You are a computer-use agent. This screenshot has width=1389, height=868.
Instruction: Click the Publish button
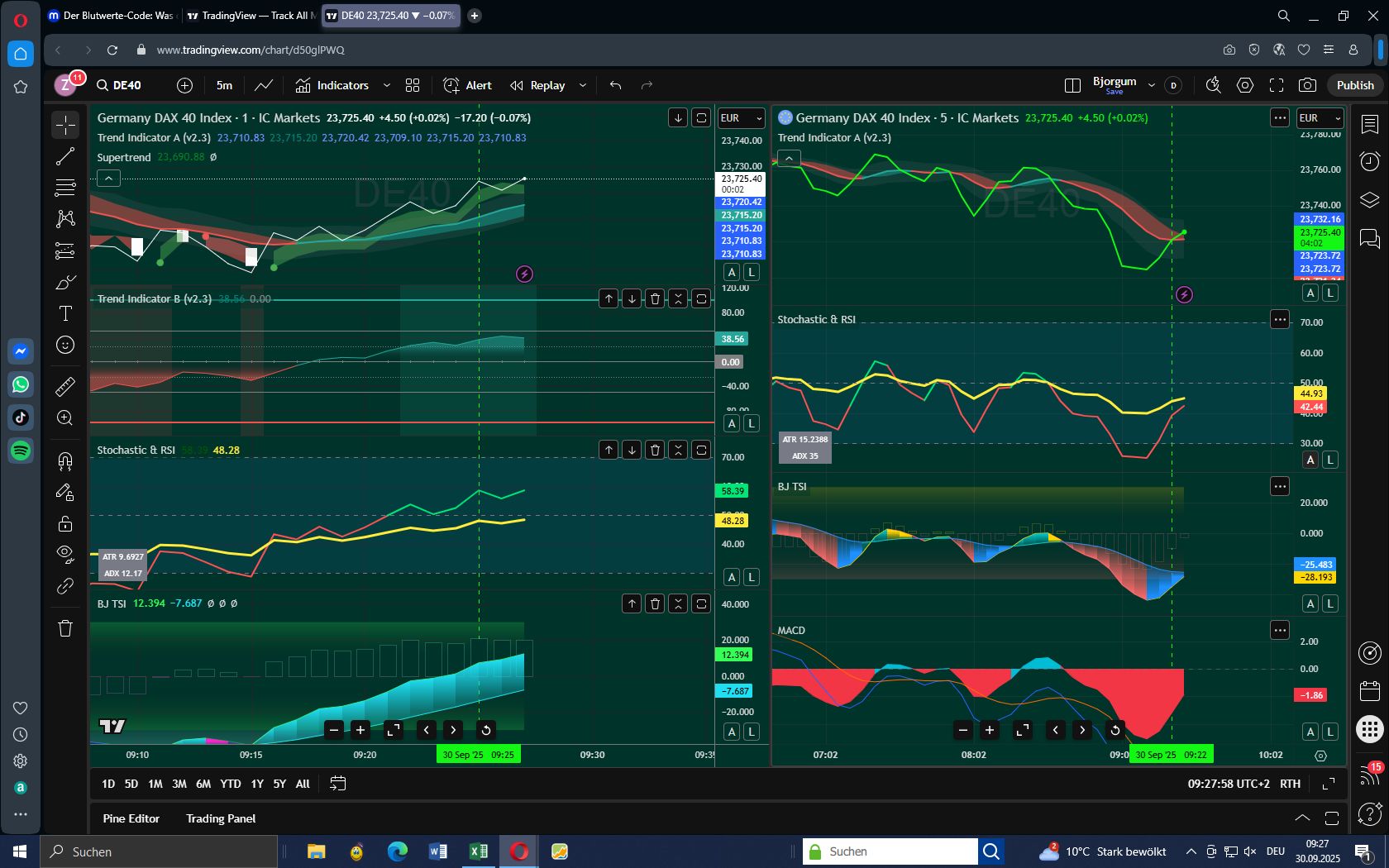click(x=1355, y=85)
